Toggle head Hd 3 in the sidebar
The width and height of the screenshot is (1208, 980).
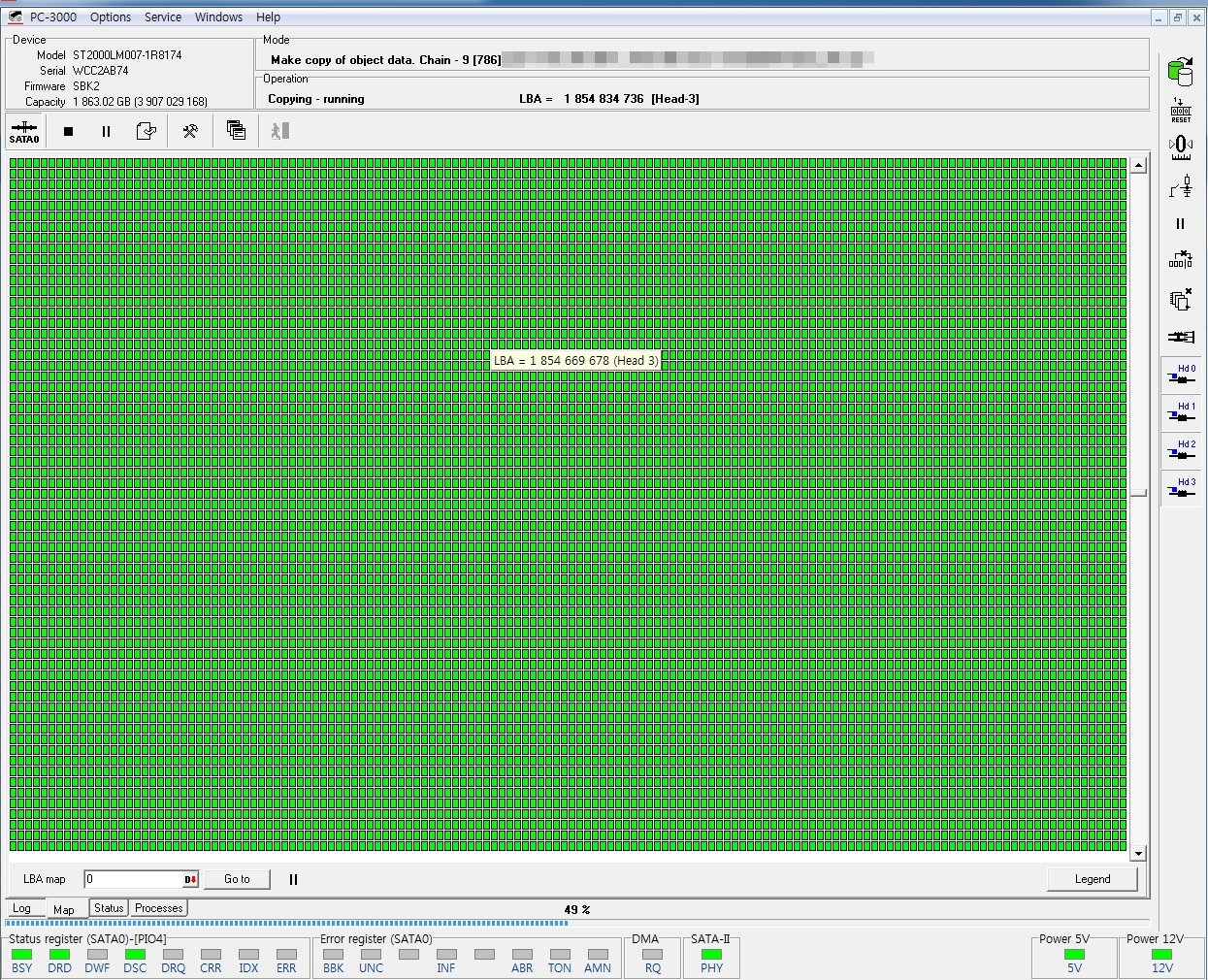tap(1181, 489)
